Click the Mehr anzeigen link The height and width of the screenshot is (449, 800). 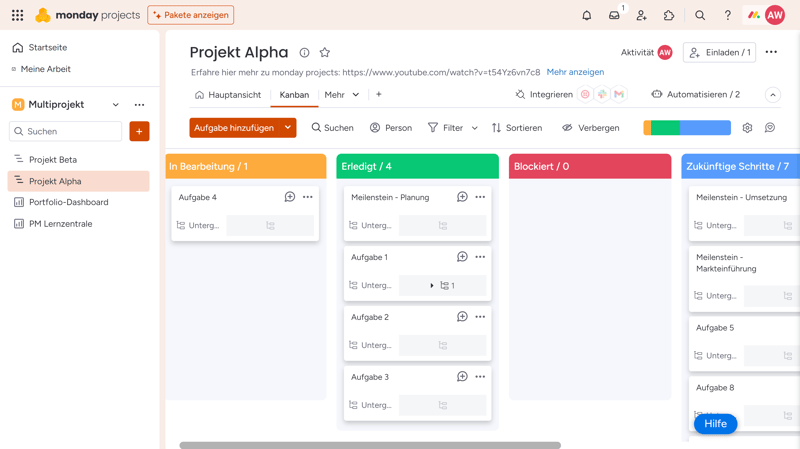575,72
